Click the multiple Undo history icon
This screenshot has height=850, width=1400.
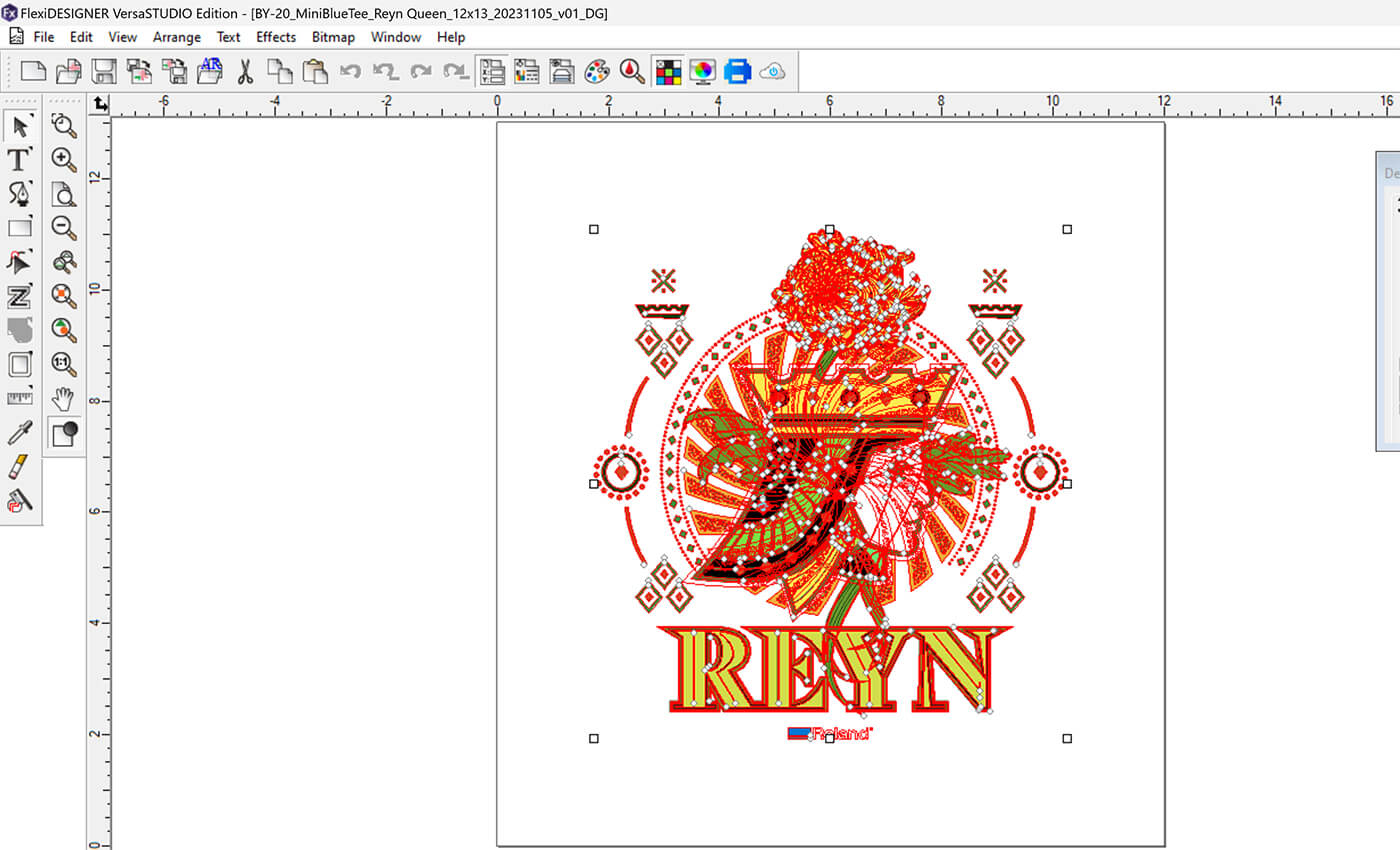coord(385,71)
